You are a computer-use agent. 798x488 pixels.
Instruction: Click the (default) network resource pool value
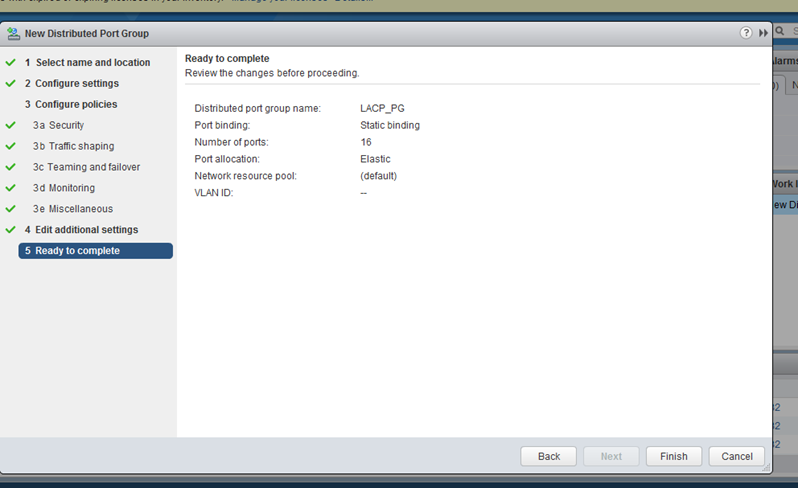[x=379, y=176]
